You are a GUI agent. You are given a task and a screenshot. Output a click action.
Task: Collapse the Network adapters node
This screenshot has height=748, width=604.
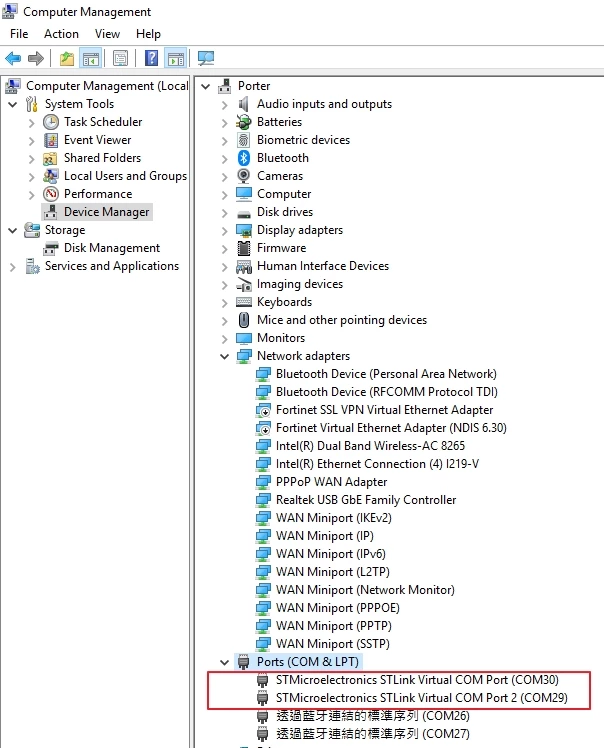225,356
